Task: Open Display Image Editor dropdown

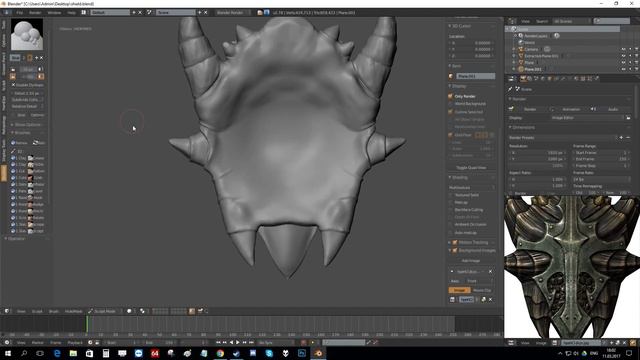Action: 588,118
